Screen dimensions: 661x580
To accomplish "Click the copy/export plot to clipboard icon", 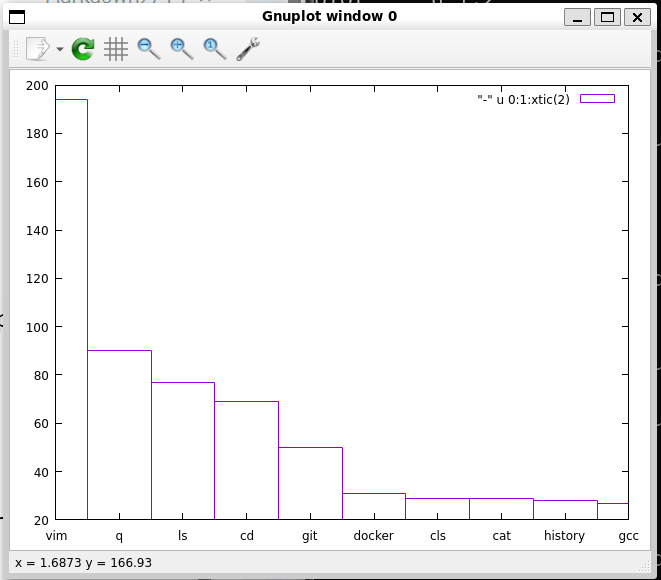I will tap(38, 49).
